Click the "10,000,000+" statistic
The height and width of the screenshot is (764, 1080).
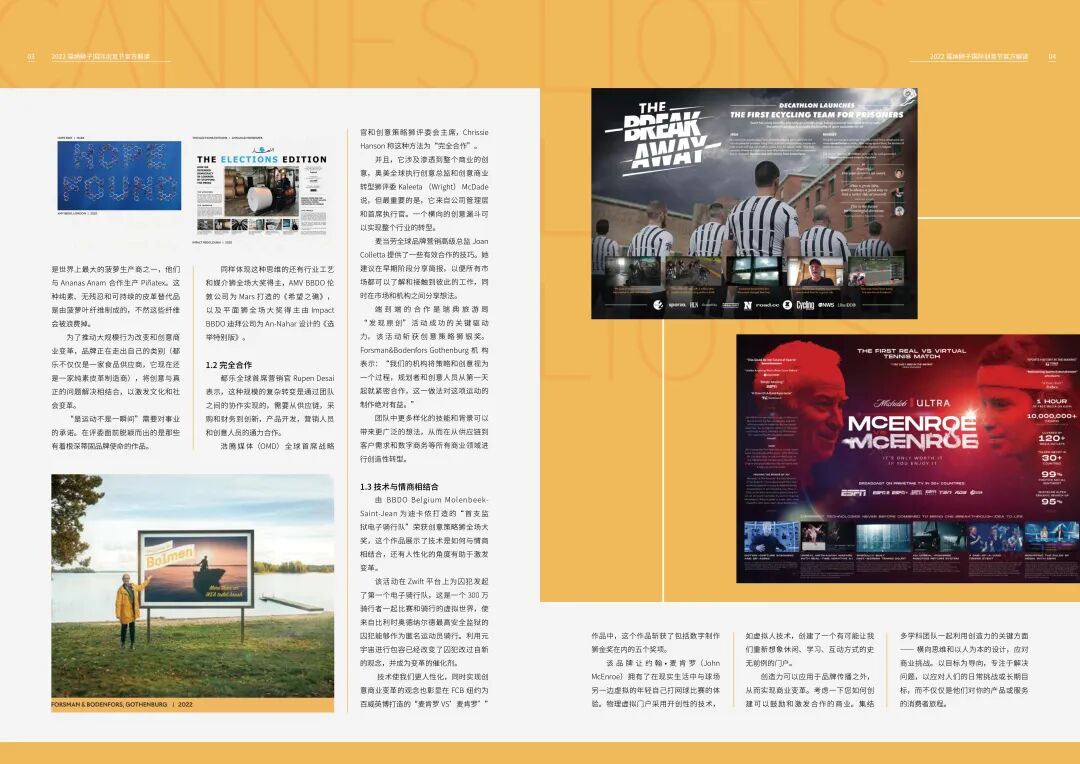(x=1051, y=415)
